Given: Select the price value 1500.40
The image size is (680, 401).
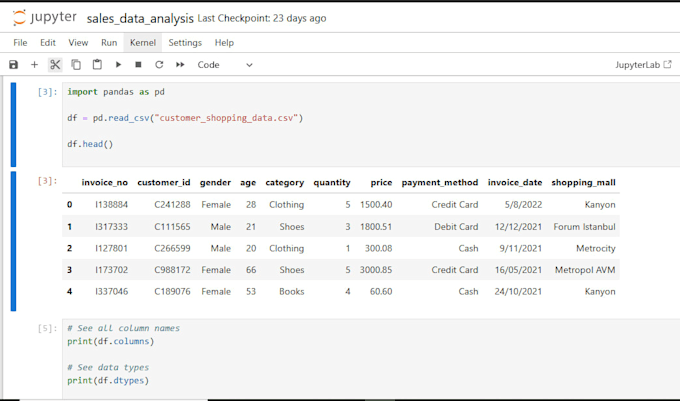Looking at the screenshot, I should coord(376,205).
